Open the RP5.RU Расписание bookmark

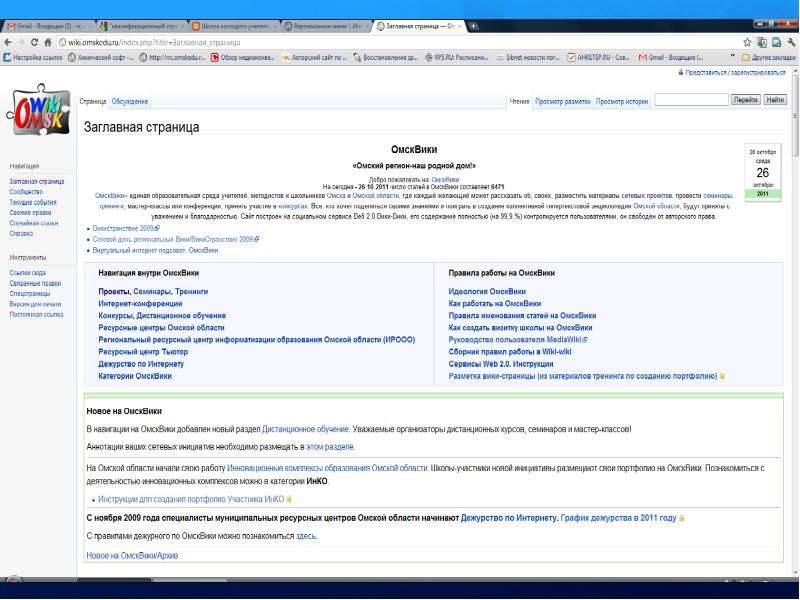457,58
